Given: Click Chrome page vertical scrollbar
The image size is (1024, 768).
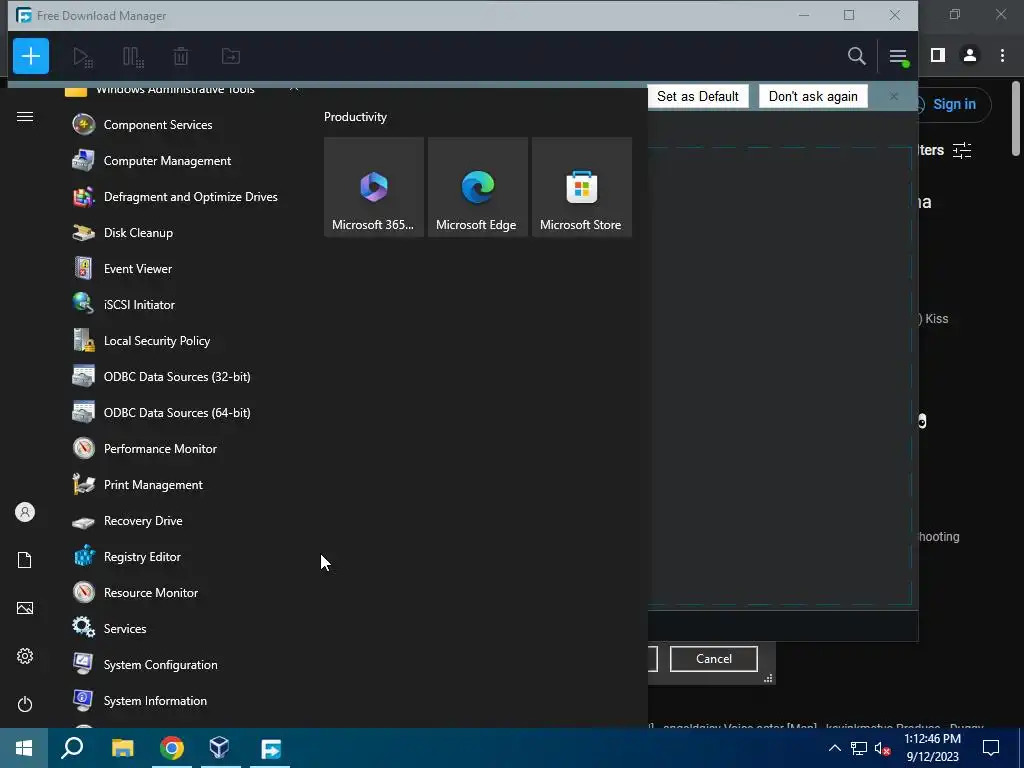Looking at the screenshot, I should (x=1016, y=119).
